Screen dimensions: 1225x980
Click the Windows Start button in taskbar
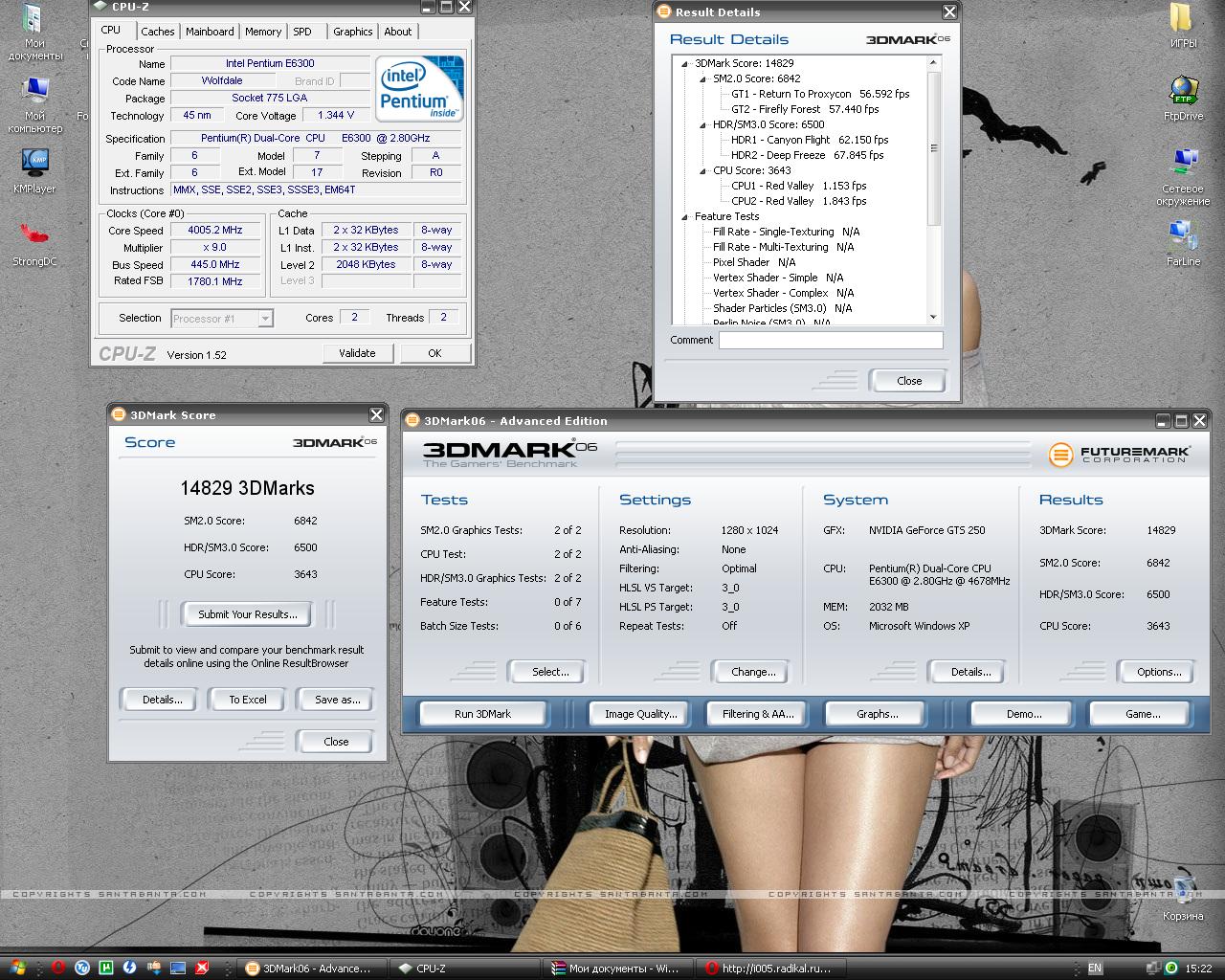coord(16,968)
